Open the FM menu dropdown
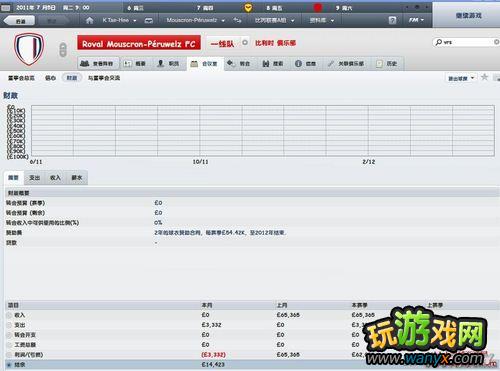 click(x=416, y=20)
